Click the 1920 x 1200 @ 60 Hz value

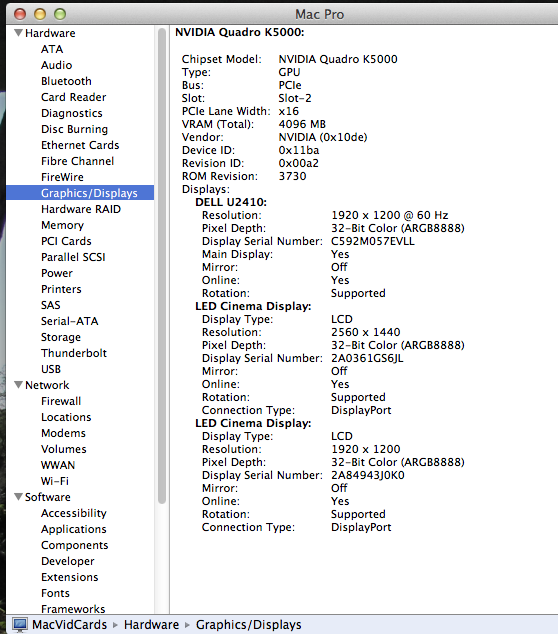(x=390, y=215)
